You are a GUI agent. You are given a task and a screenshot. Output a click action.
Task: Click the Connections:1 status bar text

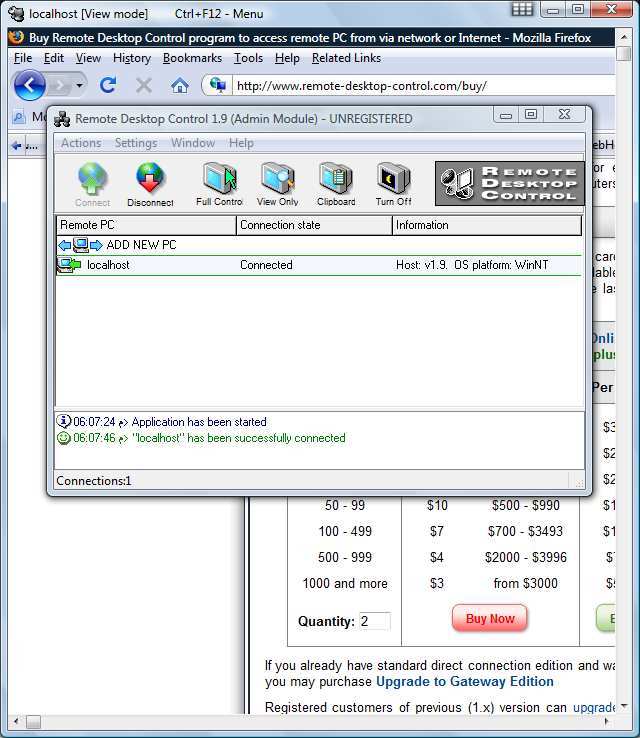click(x=94, y=481)
